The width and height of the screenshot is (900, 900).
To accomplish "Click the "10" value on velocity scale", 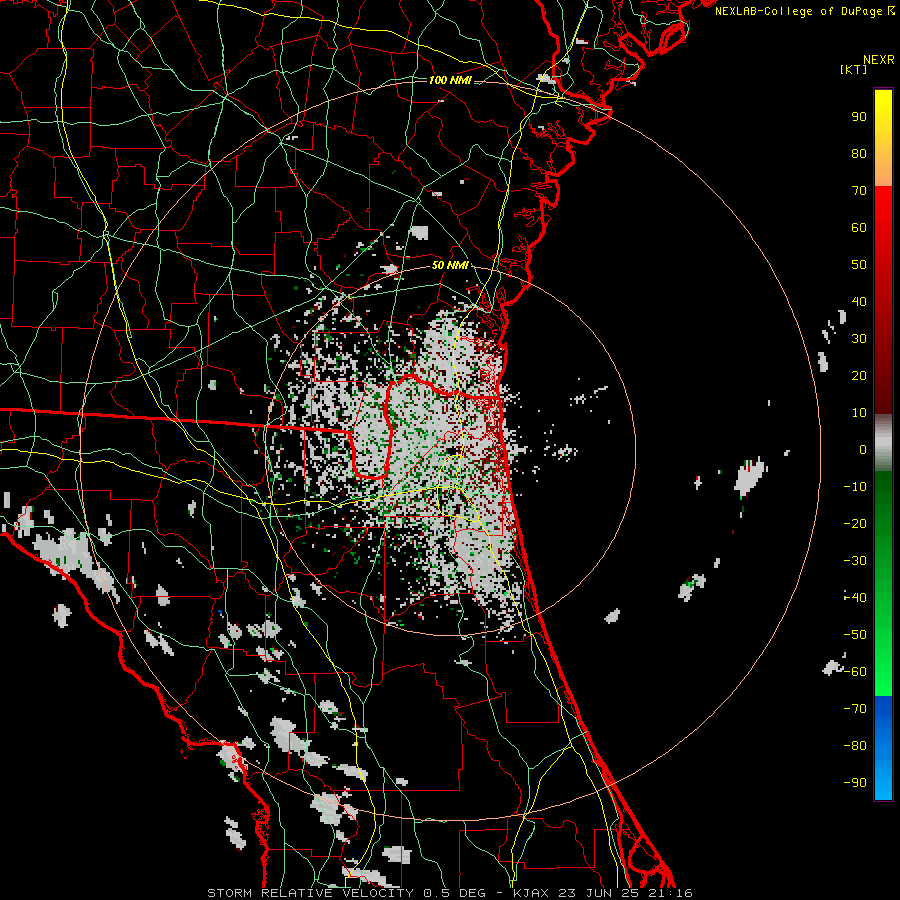I will [x=859, y=413].
